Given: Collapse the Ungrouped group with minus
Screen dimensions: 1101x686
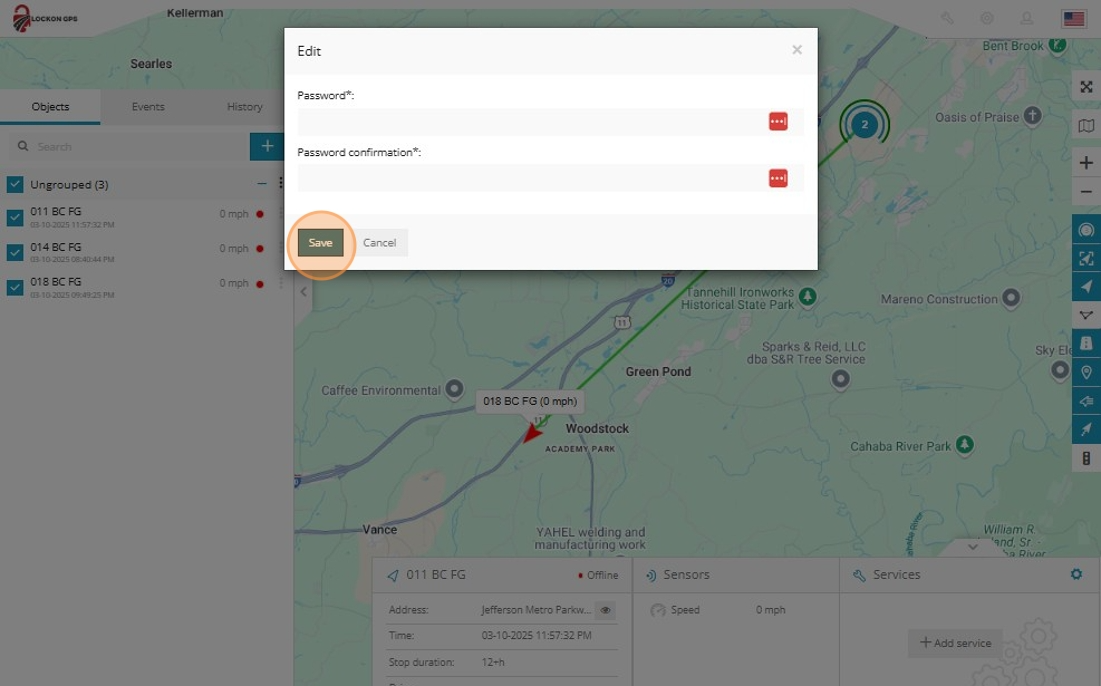Looking at the screenshot, I should pos(262,183).
